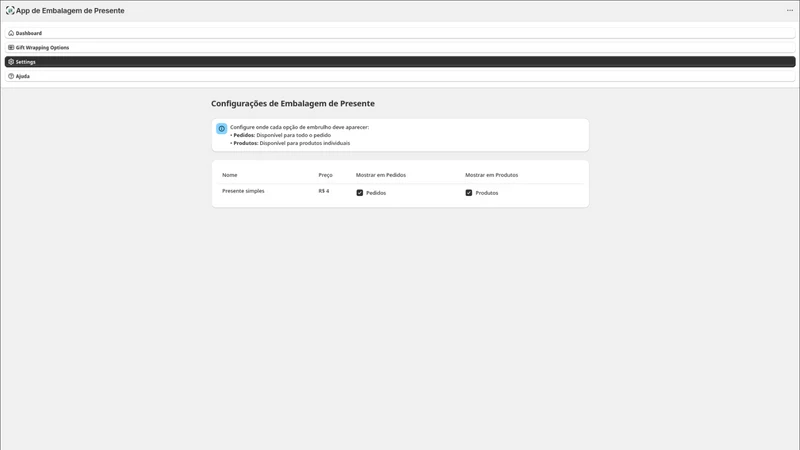Click the 'R$ 4' price cell

[324, 191]
